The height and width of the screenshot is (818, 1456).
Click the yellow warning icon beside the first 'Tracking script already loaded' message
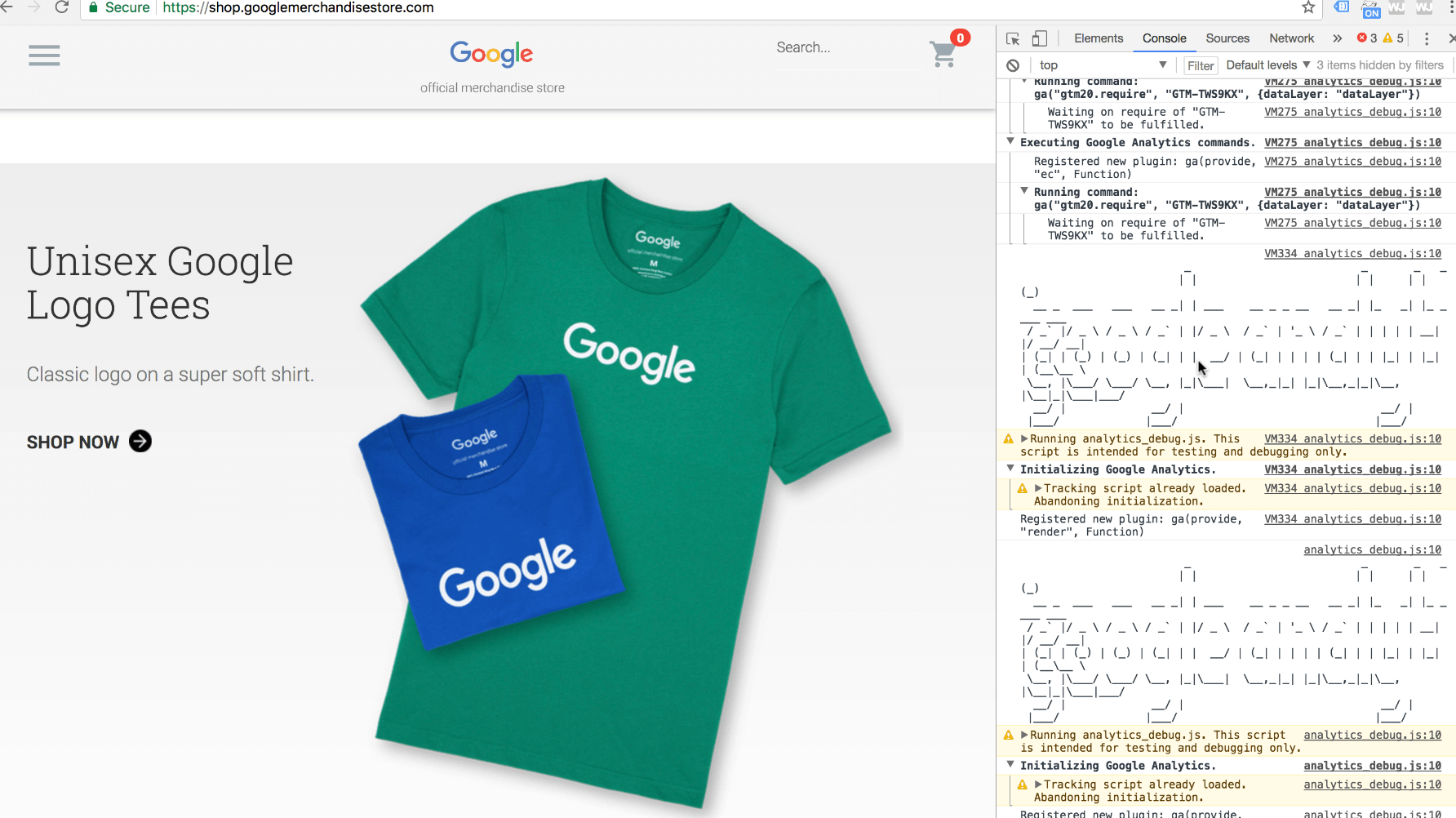point(1022,489)
